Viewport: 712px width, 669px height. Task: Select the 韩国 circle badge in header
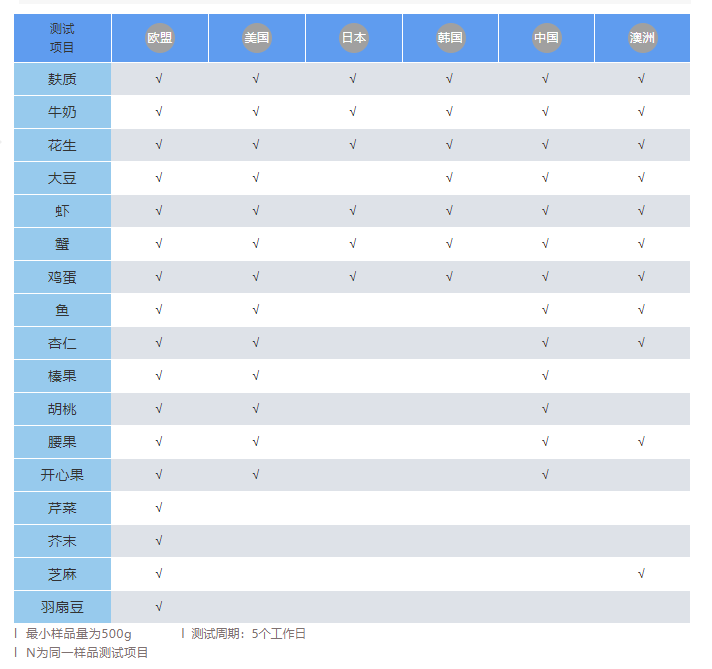point(450,38)
